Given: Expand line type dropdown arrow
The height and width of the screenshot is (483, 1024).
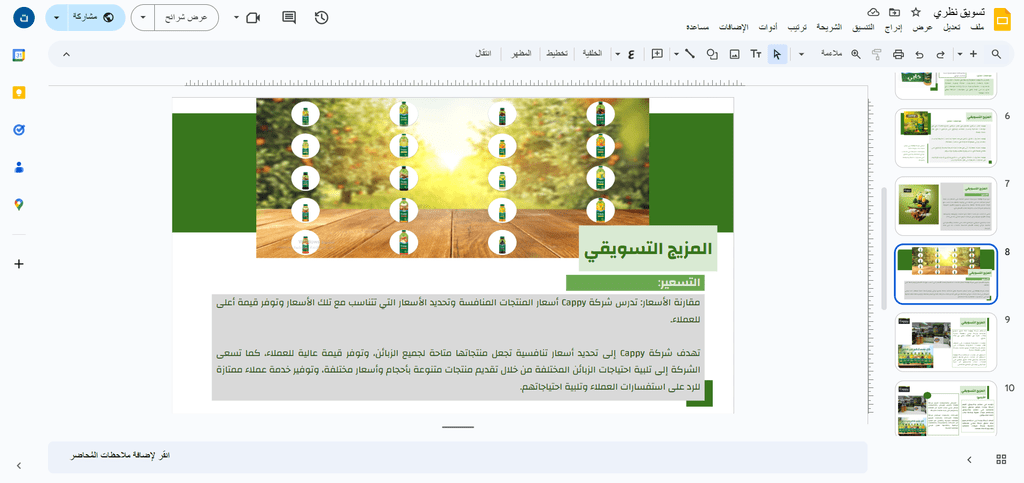Looking at the screenshot, I should [x=677, y=54].
